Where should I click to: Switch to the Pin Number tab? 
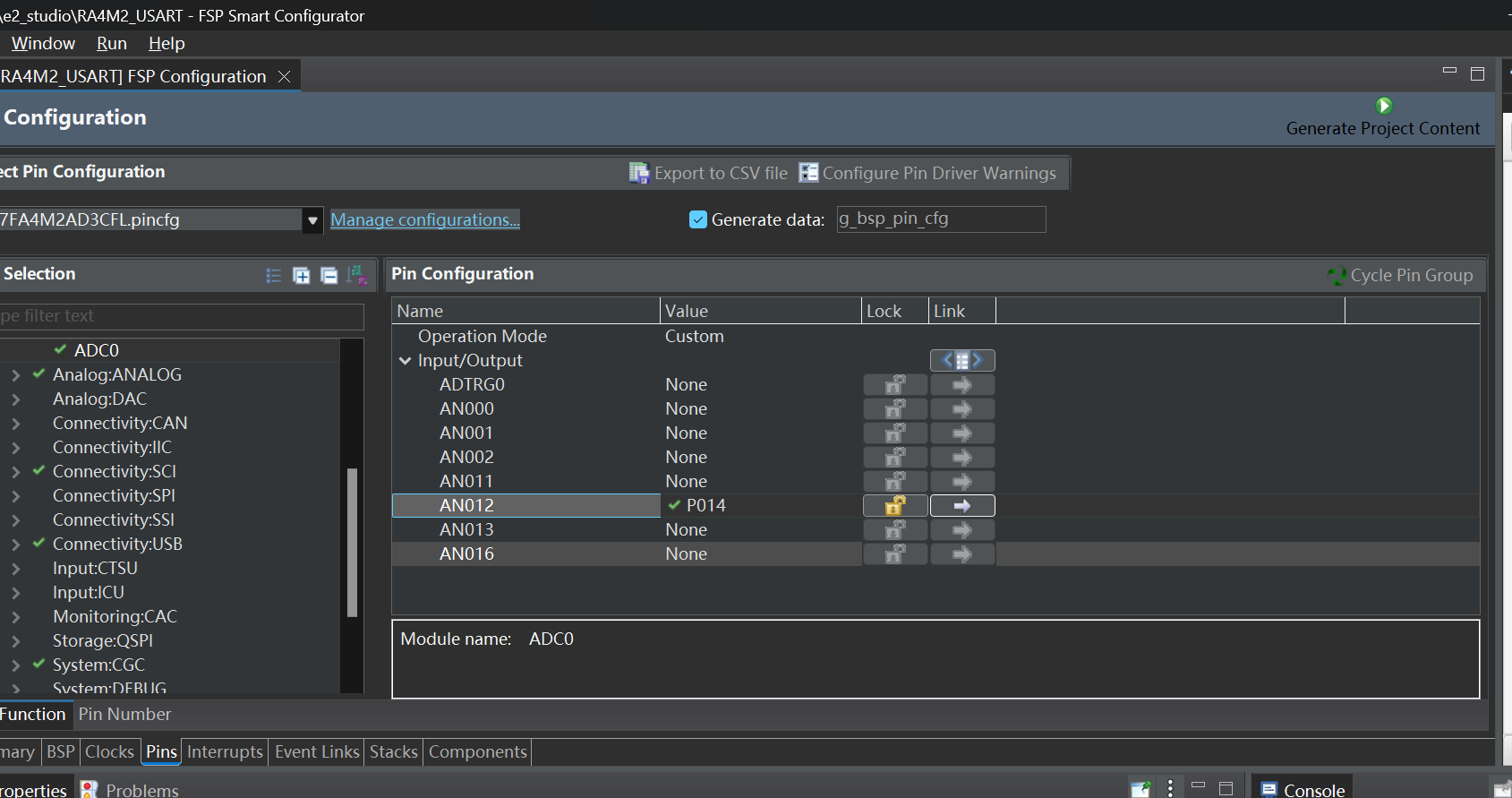pos(124,714)
